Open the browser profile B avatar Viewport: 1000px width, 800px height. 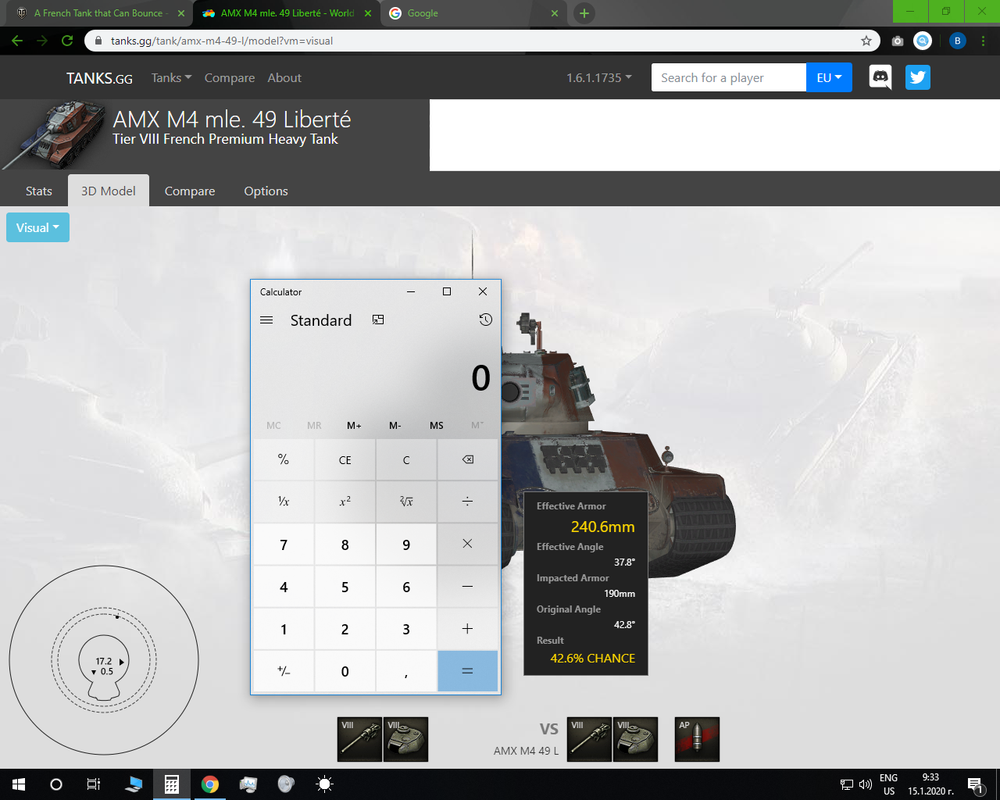957,41
